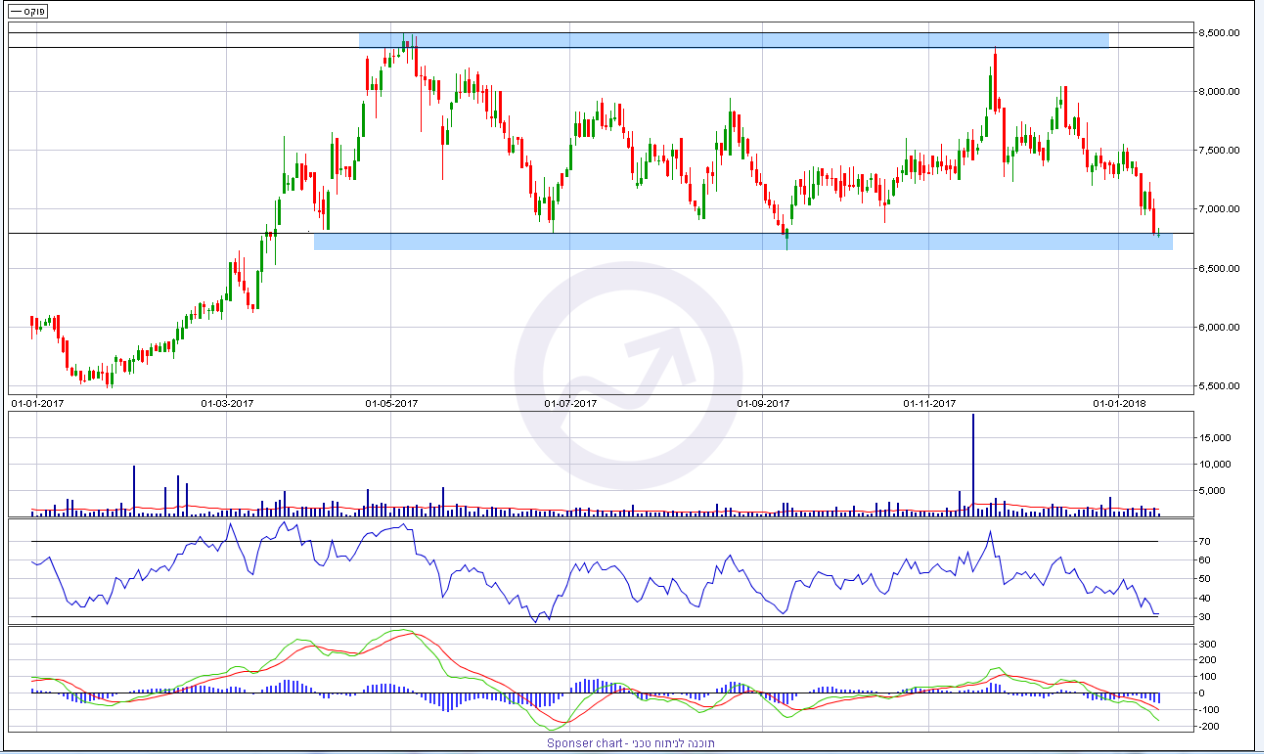Image resolution: width=1264 pixels, height=754 pixels.
Task: Click the 01-11-2017 date axis label
Action: coord(929,404)
